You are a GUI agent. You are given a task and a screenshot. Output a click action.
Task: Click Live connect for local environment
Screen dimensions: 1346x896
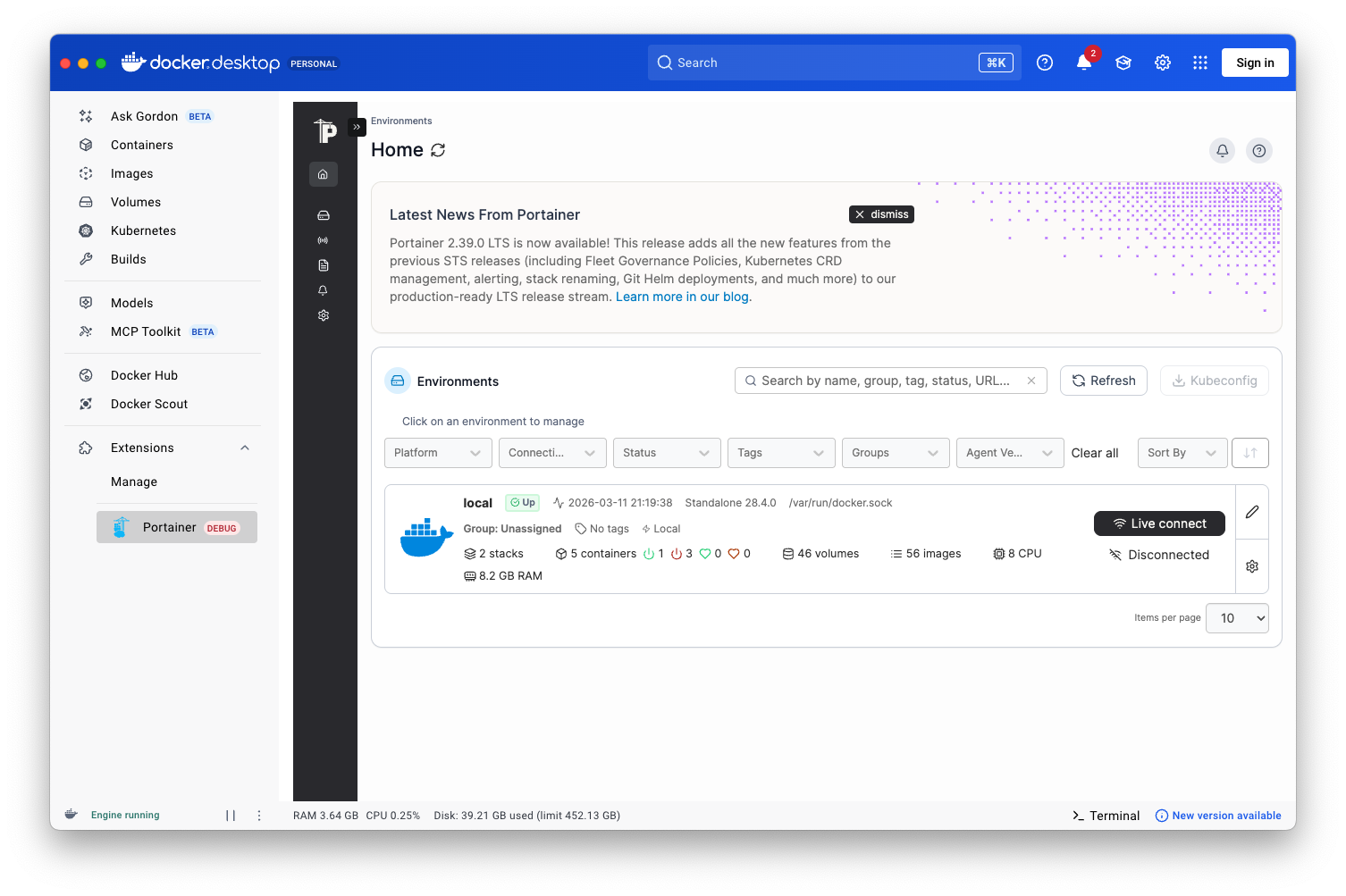click(x=1159, y=523)
